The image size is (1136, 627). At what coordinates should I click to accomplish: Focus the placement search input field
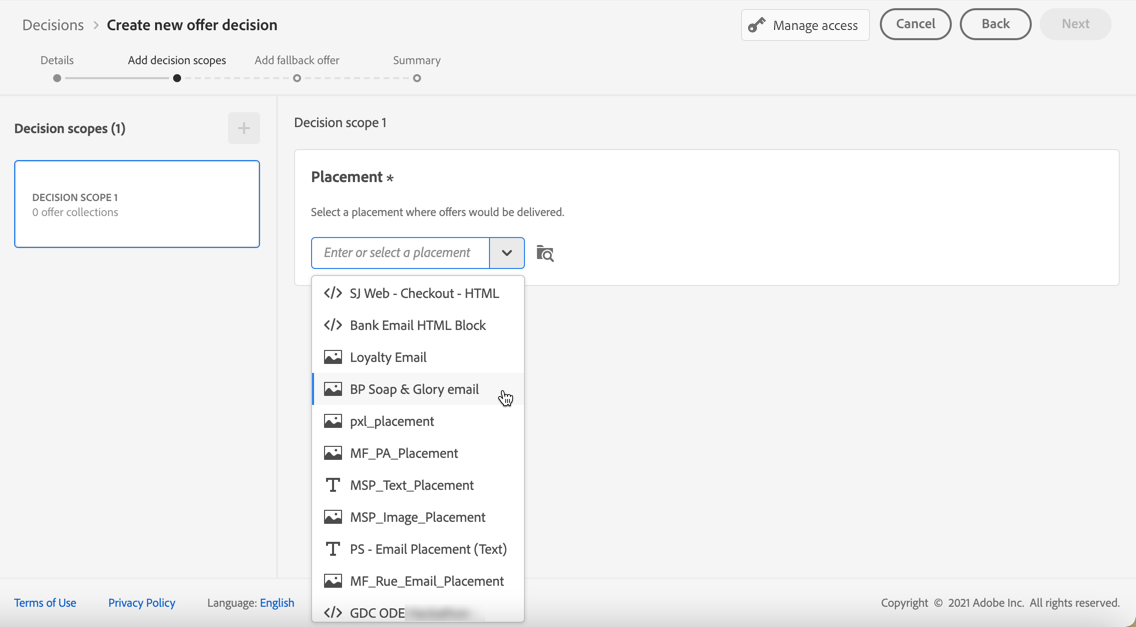(400, 253)
